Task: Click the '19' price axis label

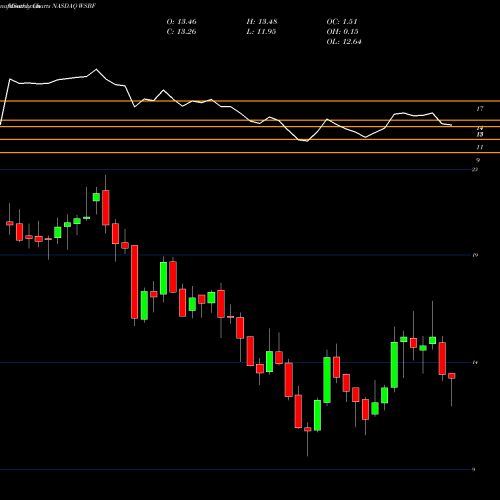Action: click(475, 255)
